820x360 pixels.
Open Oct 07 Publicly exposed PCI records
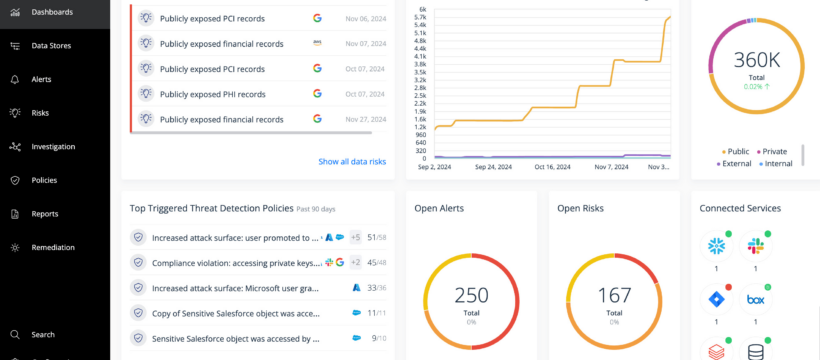click(x=259, y=69)
